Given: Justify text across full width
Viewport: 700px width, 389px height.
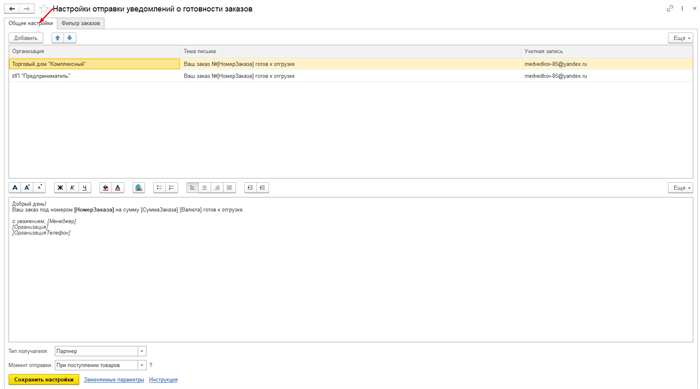Looking at the screenshot, I should [x=229, y=188].
